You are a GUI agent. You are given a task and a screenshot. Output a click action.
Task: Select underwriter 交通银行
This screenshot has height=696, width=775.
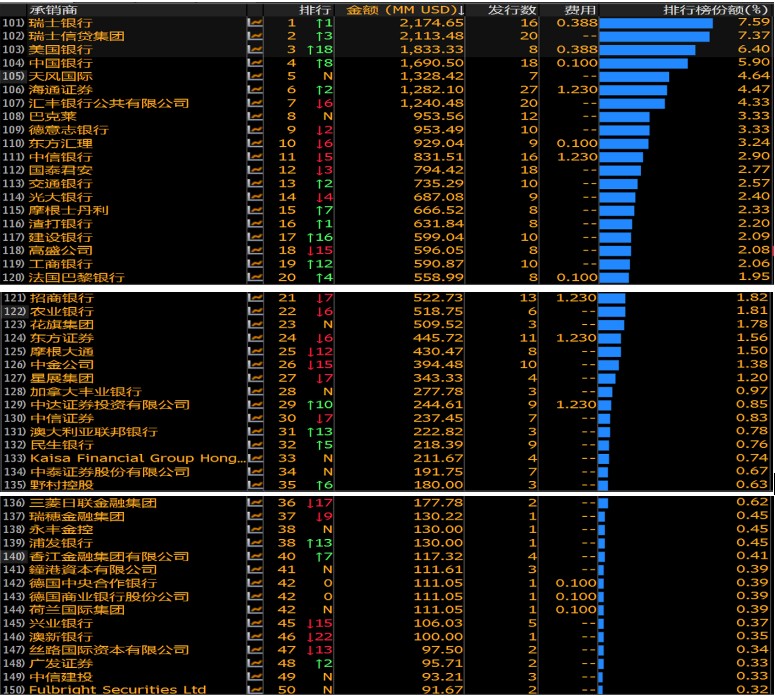60,183
